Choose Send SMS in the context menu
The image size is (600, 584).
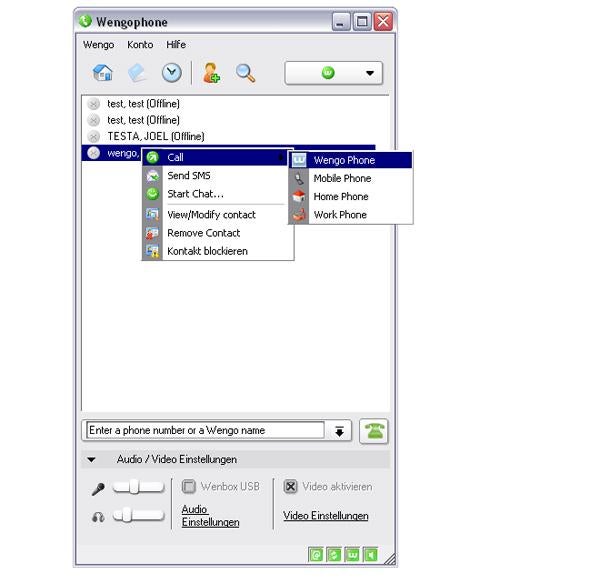click(218, 176)
